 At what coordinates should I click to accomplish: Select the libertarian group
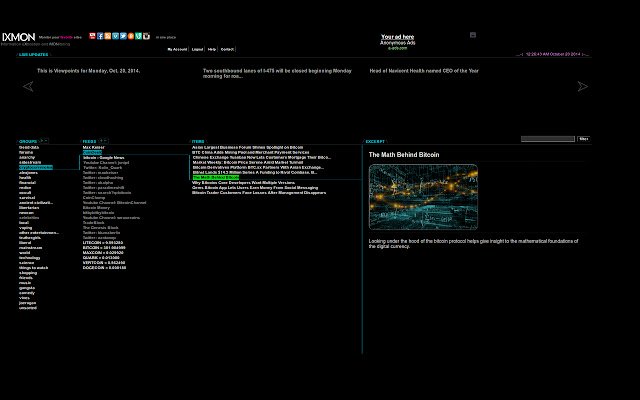pos(29,208)
